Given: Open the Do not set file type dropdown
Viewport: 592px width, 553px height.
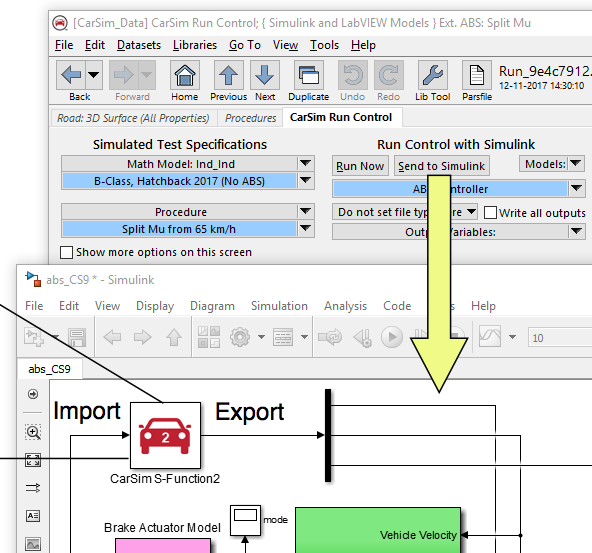Looking at the screenshot, I should [471, 212].
